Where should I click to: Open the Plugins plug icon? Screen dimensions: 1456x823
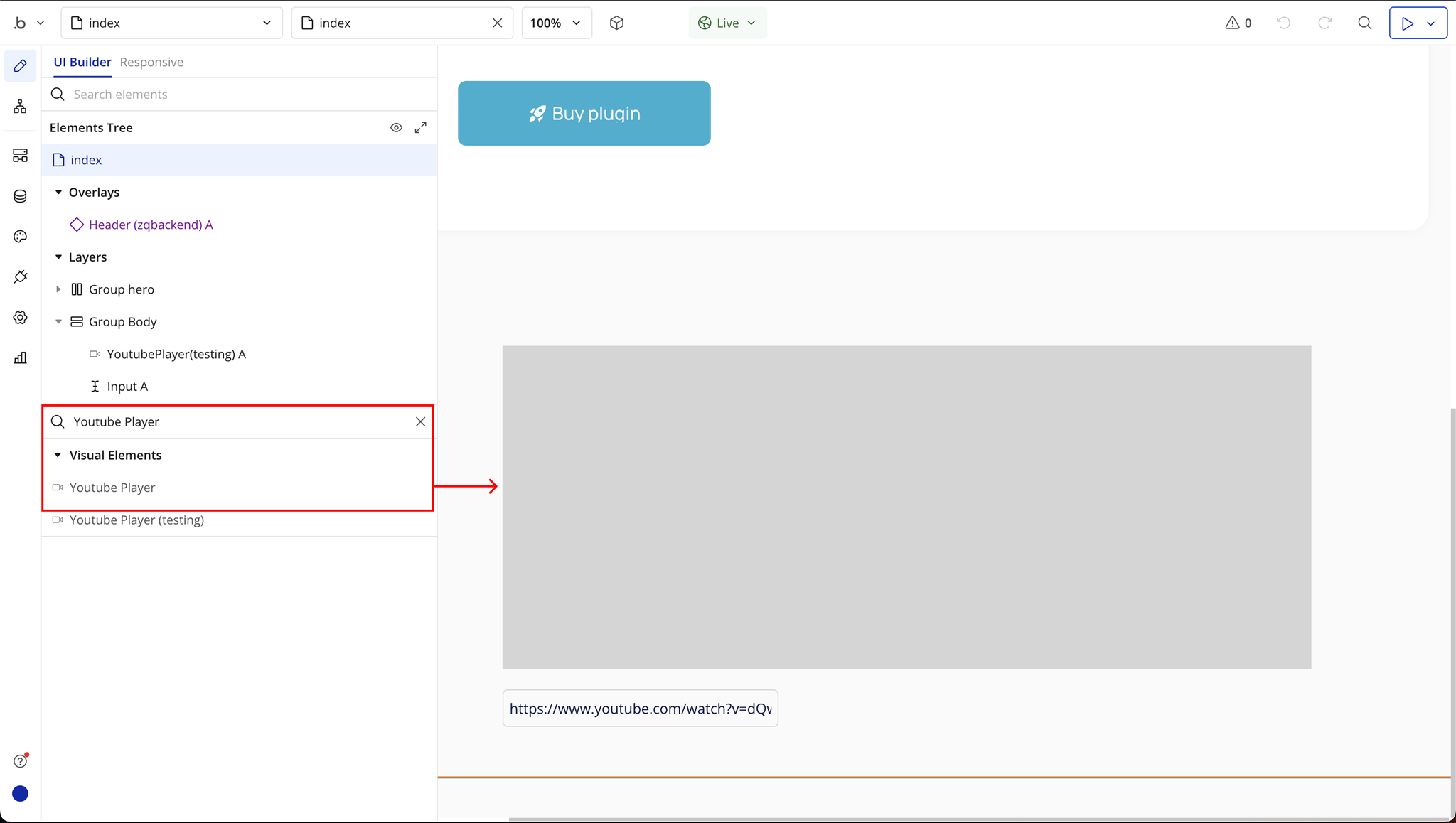tap(20, 277)
